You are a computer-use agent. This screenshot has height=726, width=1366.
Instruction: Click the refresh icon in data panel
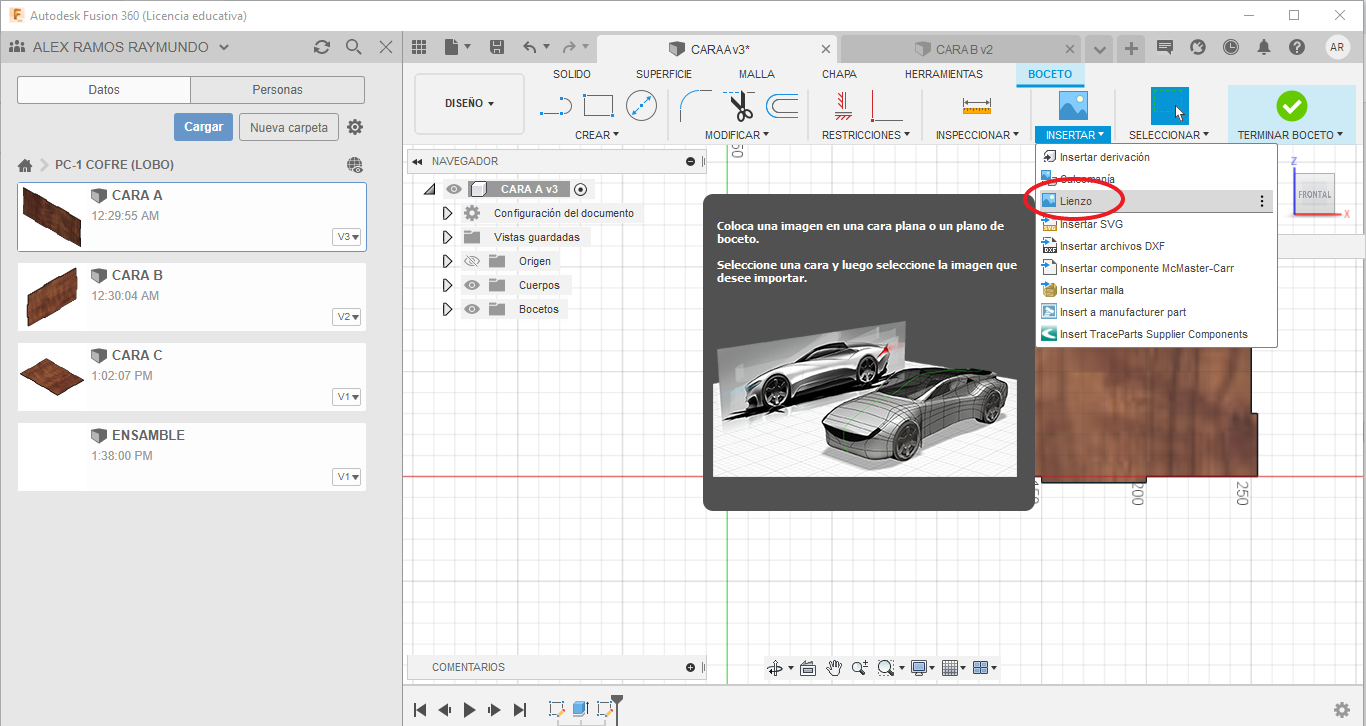(321, 47)
